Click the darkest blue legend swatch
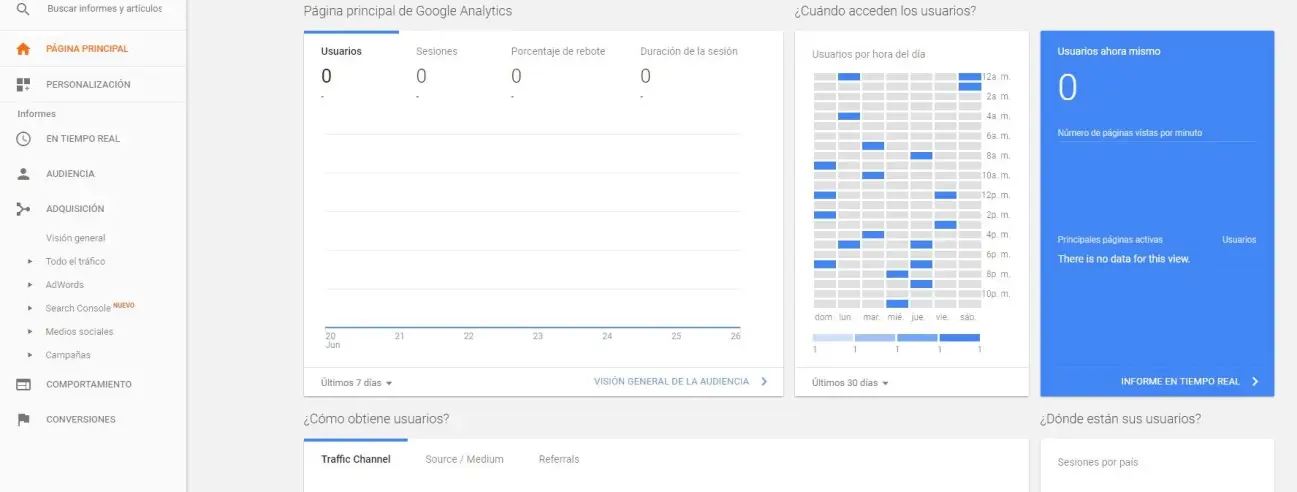The width and height of the screenshot is (1297, 492). [959, 338]
